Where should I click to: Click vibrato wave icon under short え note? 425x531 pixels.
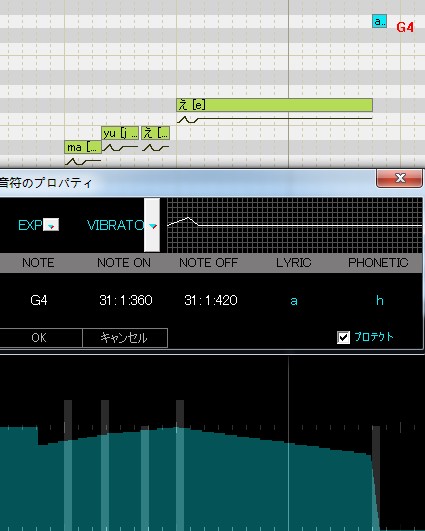pyautogui.click(x=155, y=148)
